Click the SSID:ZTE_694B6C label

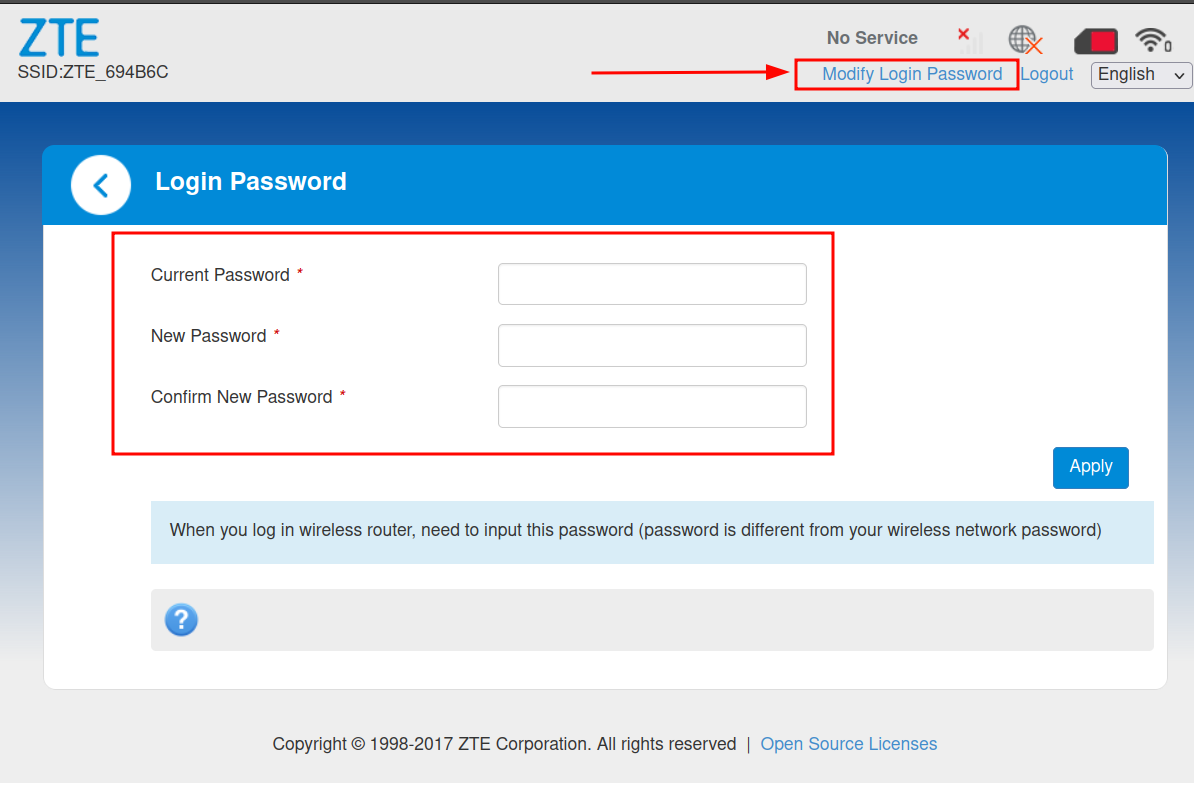click(92, 72)
